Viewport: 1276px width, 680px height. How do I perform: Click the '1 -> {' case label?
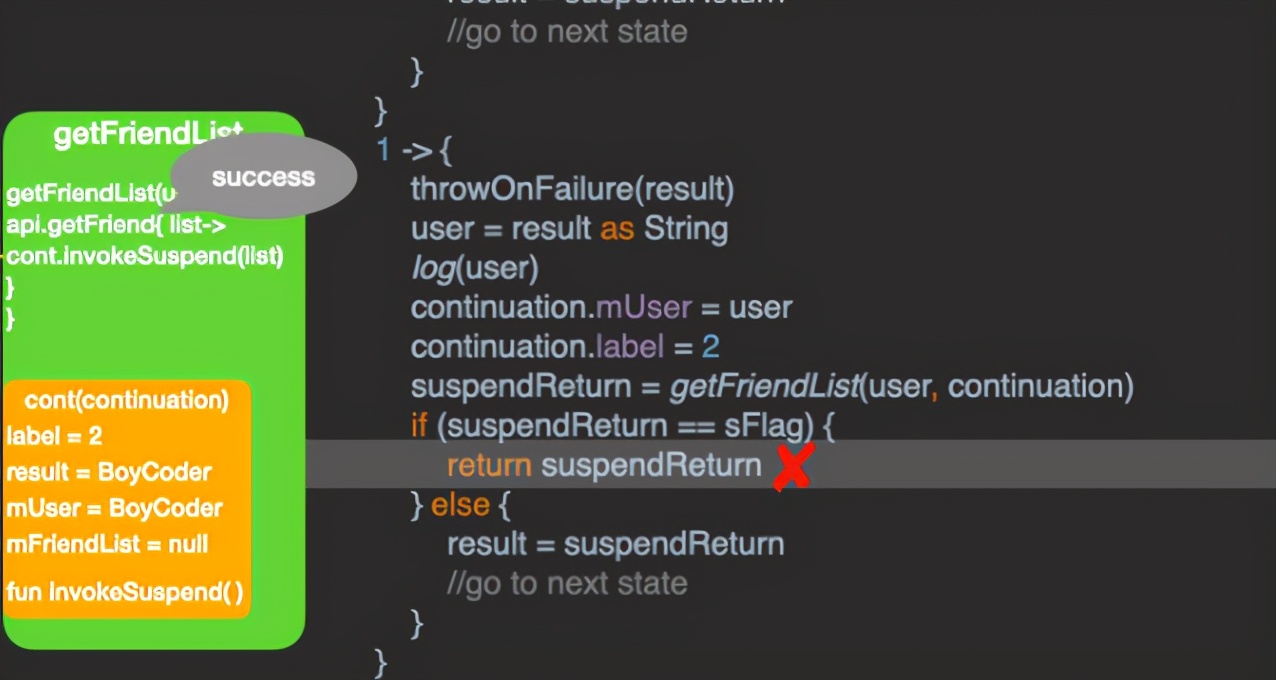pos(415,150)
